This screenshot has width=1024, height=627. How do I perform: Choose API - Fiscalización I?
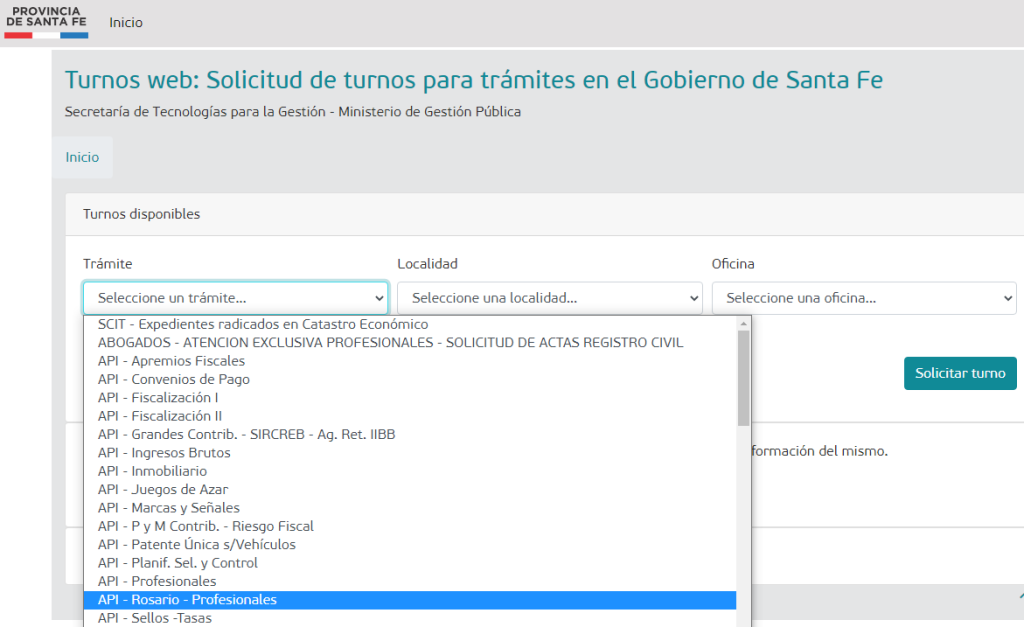pyautogui.click(x=158, y=397)
